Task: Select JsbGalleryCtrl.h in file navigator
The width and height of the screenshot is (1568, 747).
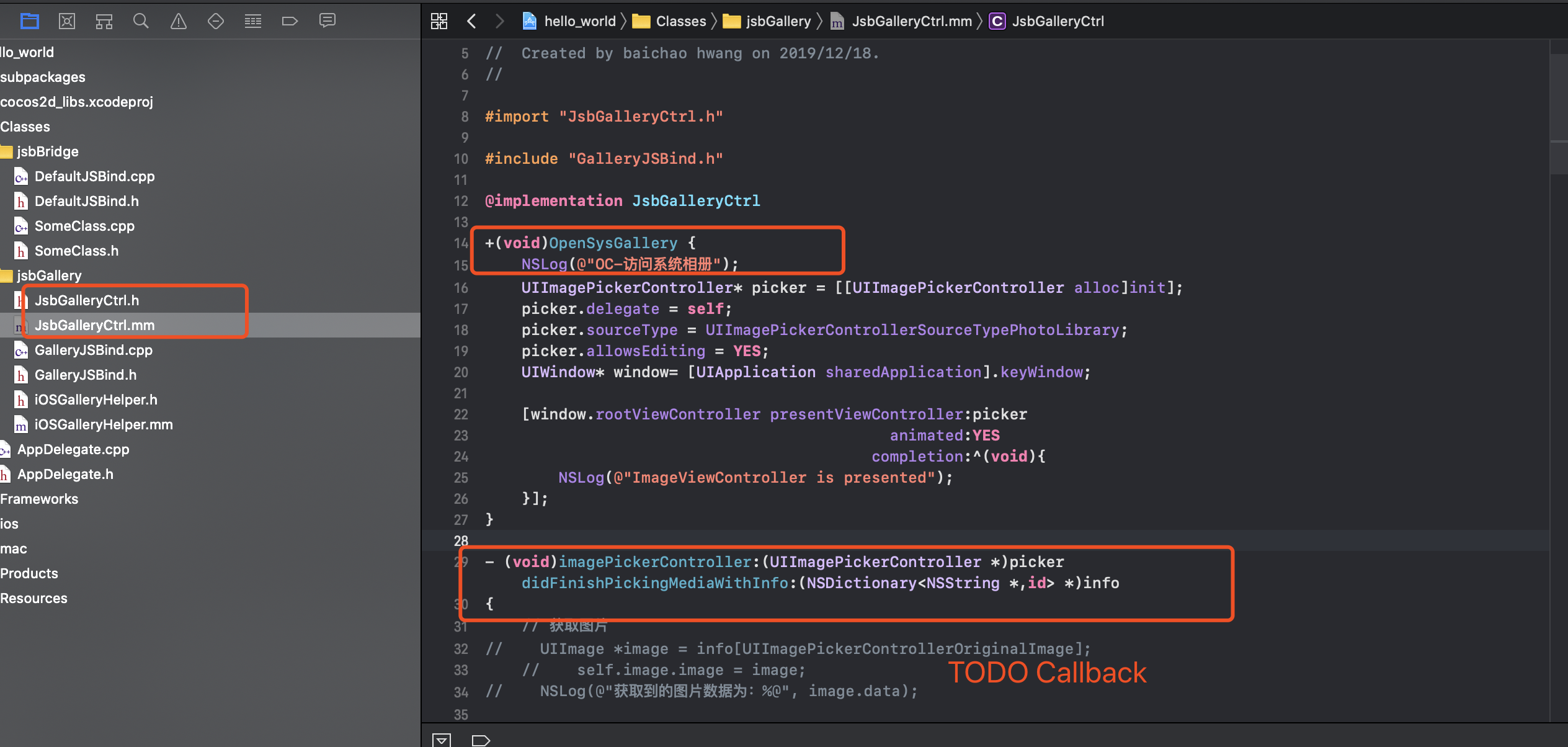Action: [x=87, y=300]
